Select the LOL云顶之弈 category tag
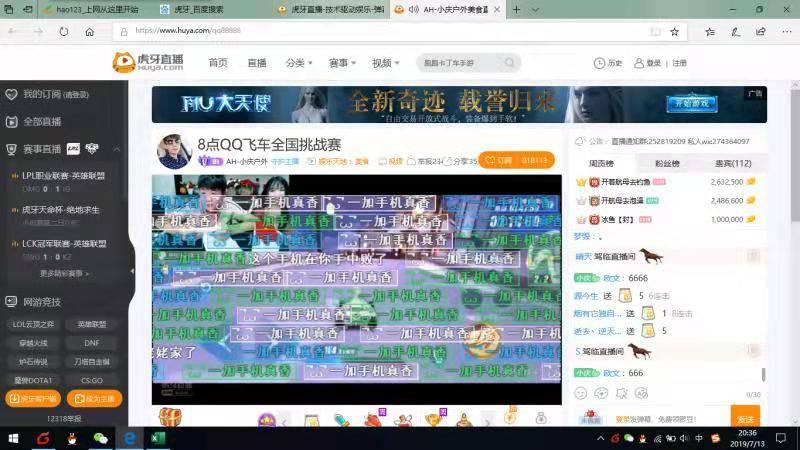The image size is (800, 450). (33, 324)
